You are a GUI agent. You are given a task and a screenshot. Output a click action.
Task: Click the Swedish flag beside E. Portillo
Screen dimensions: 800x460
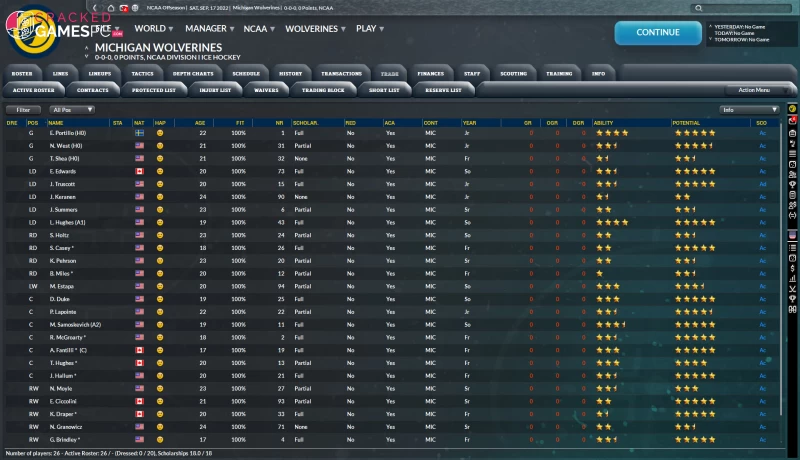click(x=139, y=132)
